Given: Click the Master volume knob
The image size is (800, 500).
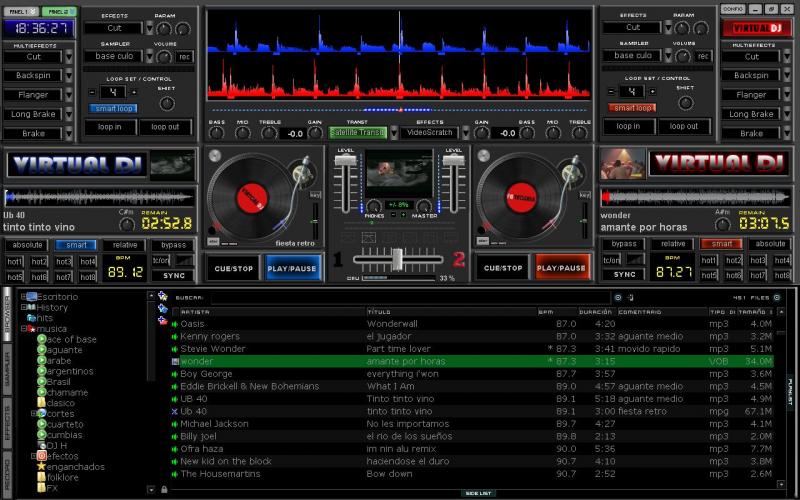Looking at the screenshot, I should point(424,206).
